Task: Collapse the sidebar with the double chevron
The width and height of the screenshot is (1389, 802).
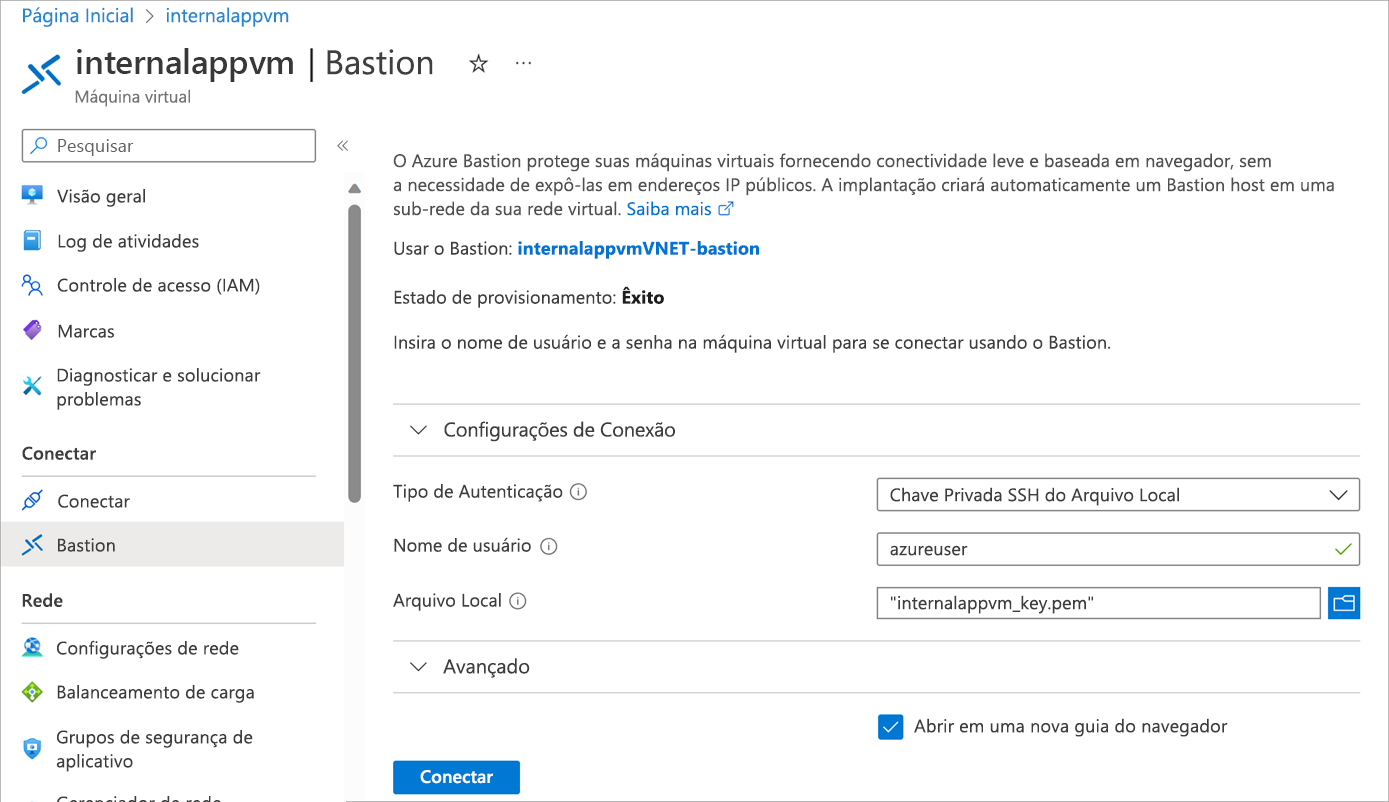Action: [342, 146]
